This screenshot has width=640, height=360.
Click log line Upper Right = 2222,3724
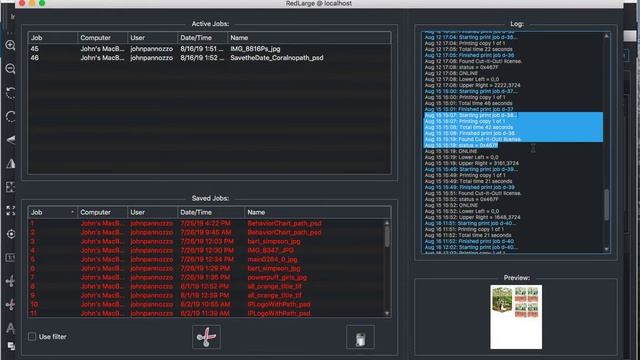(472, 85)
